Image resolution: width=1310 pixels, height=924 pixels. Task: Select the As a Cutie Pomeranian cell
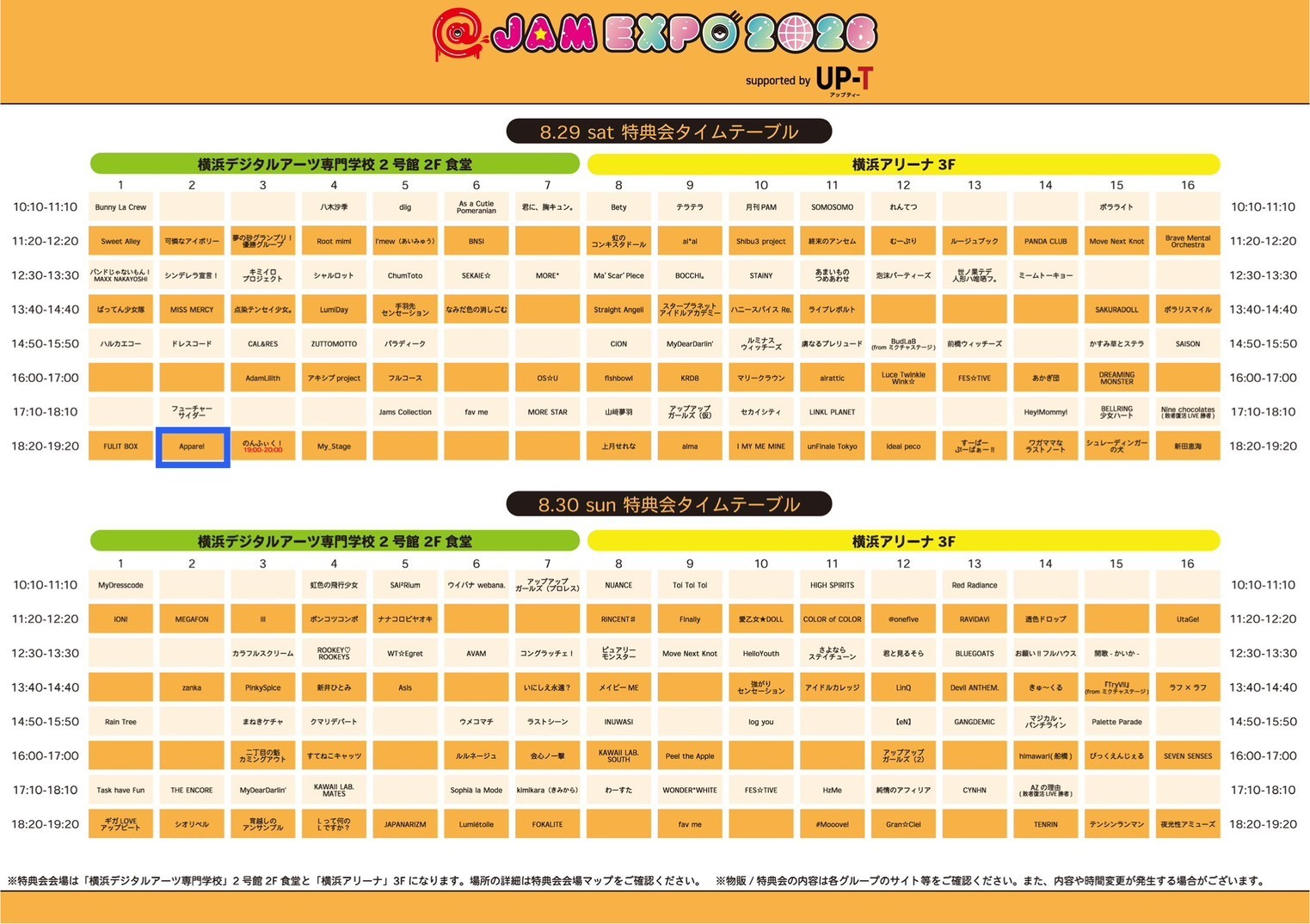tap(477, 207)
